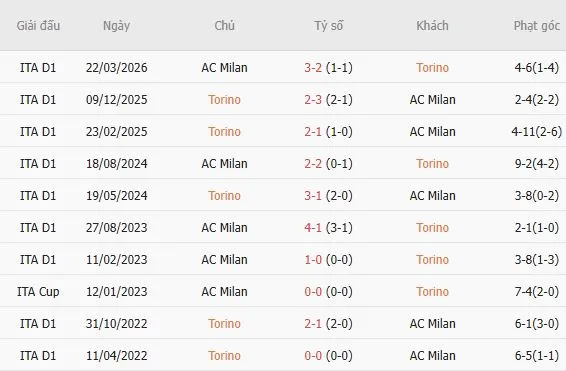Click the 0-0 score on 11/04/2022
566x371 pixels.
[x=313, y=356]
